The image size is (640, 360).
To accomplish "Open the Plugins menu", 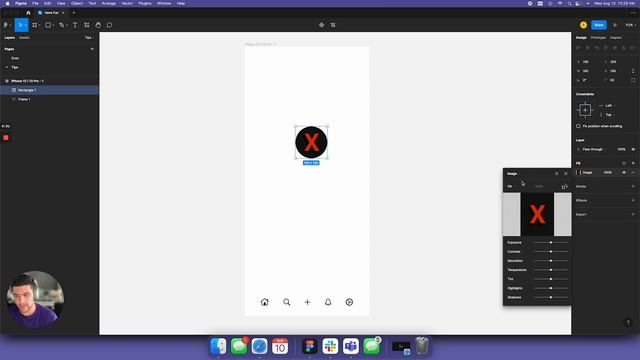I will (145, 3).
